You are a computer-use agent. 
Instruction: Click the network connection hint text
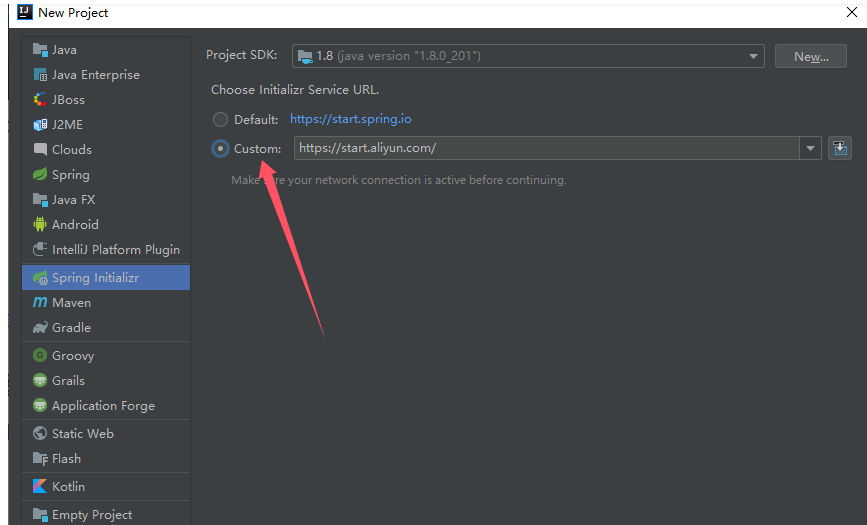pos(399,180)
